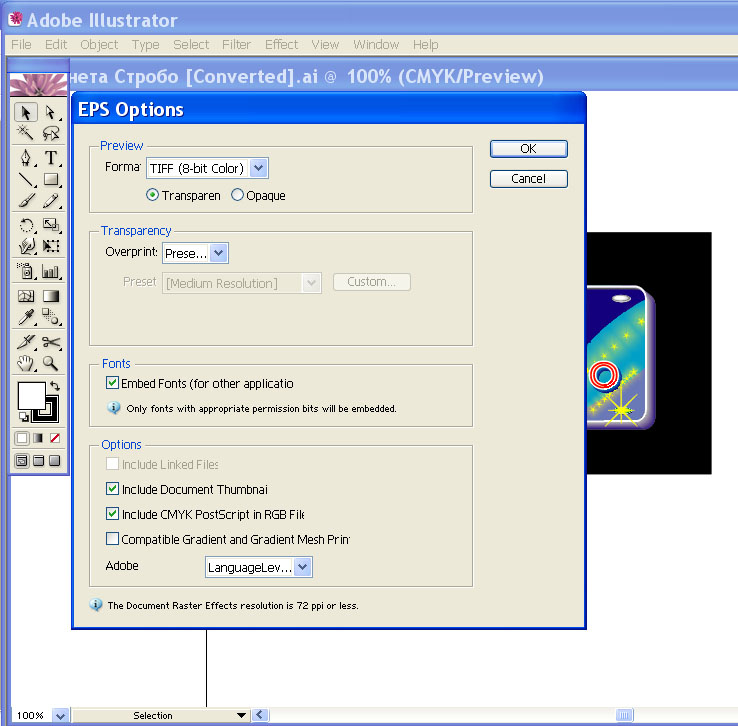Click the horizontal scrollbar left arrow

pyautogui.click(x=261, y=715)
